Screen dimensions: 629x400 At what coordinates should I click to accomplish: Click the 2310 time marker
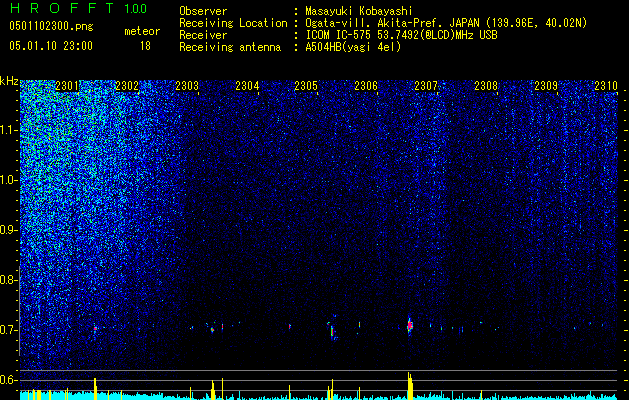[x=606, y=86]
